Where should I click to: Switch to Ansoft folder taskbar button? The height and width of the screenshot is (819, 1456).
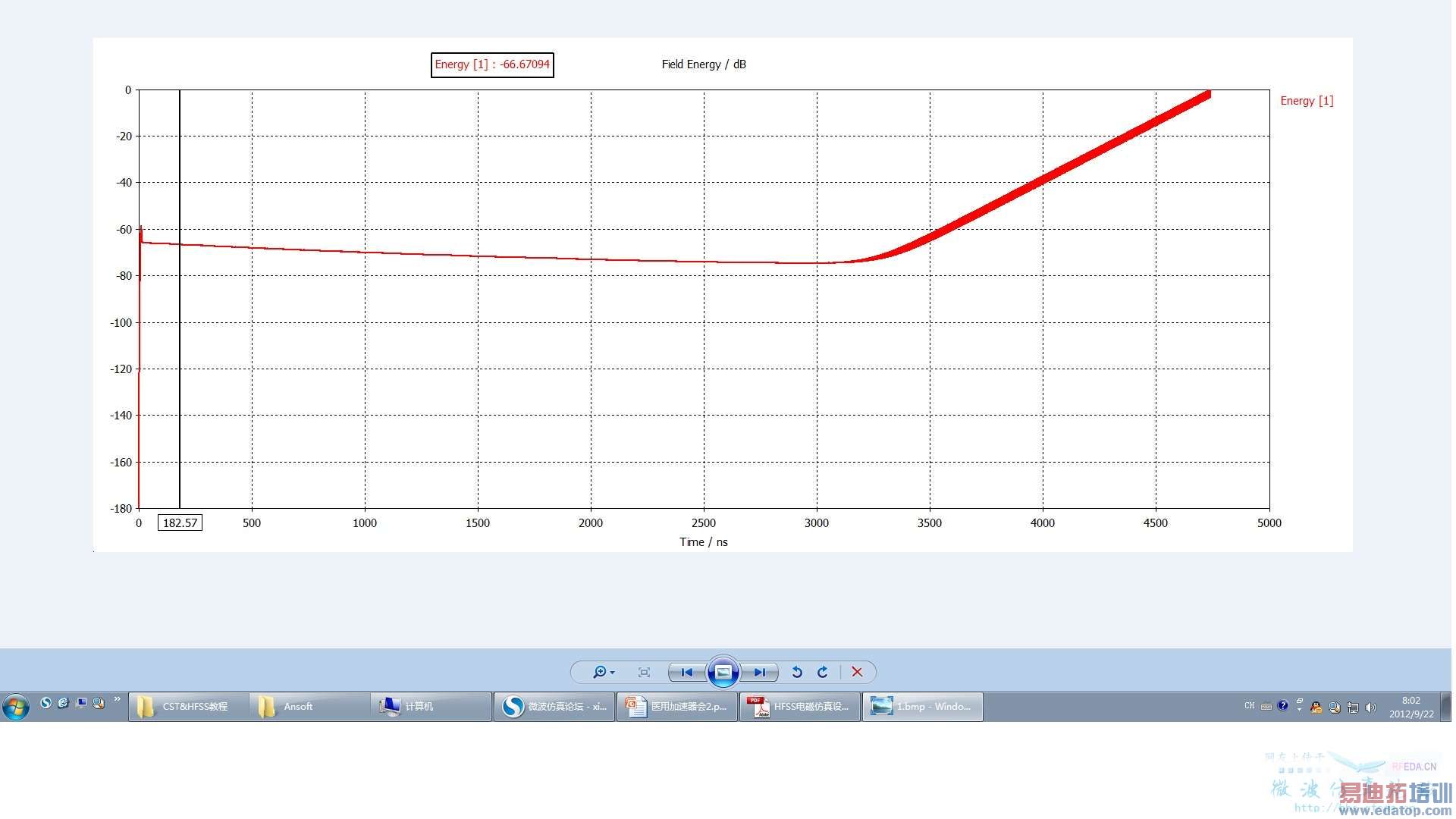click(297, 707)
